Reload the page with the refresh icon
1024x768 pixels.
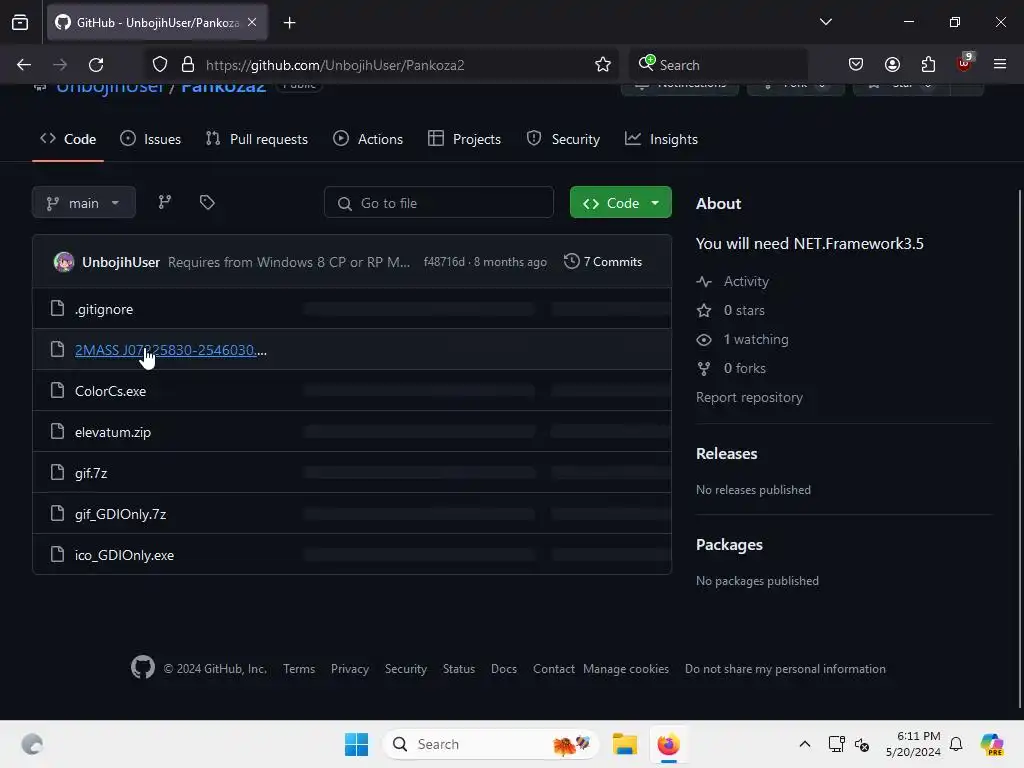[x=96, y=65]
